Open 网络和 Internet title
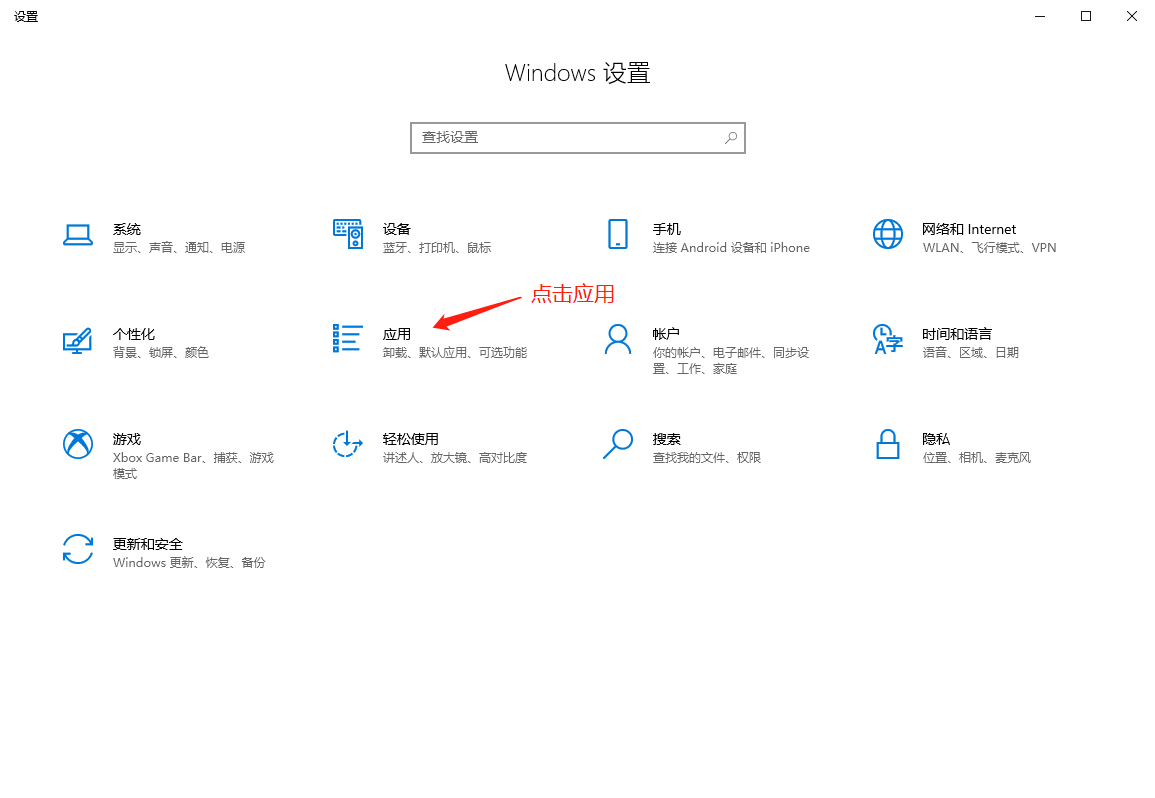Viewport: 1155px width, 798px height. tap(969, 229)
